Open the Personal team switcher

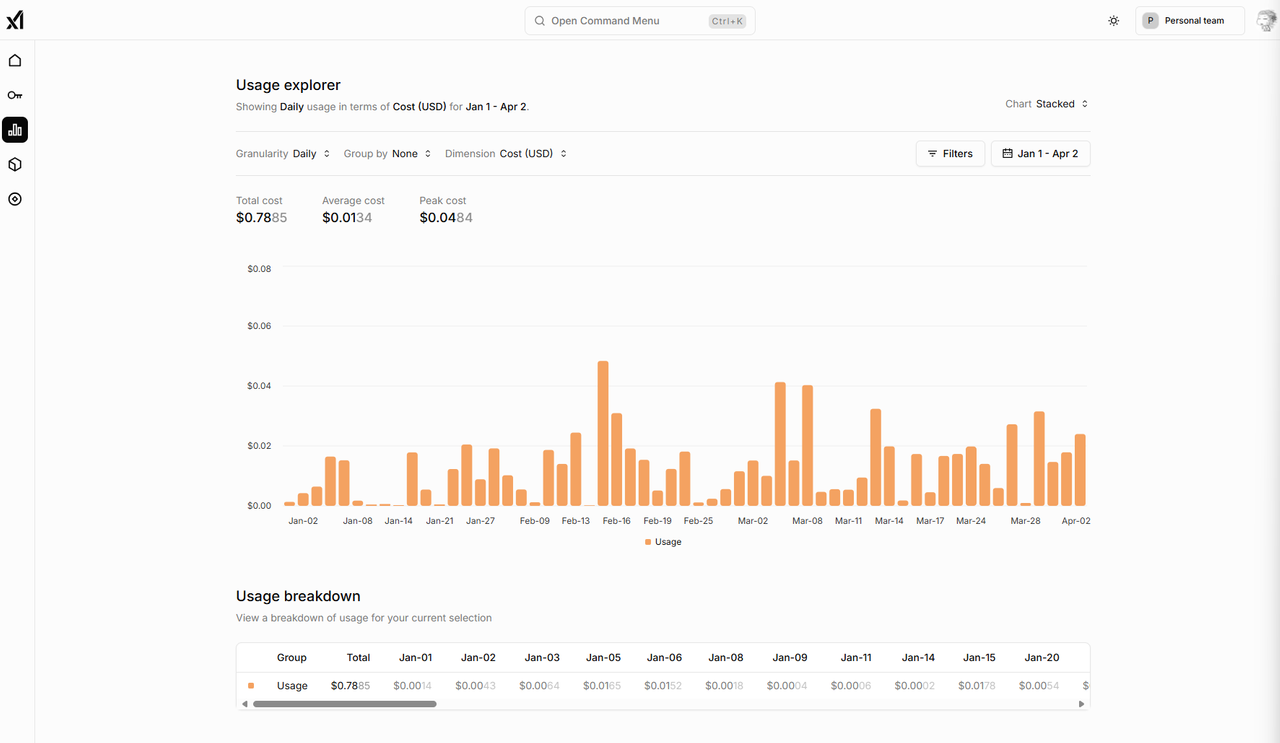[x=1190, y=21]
